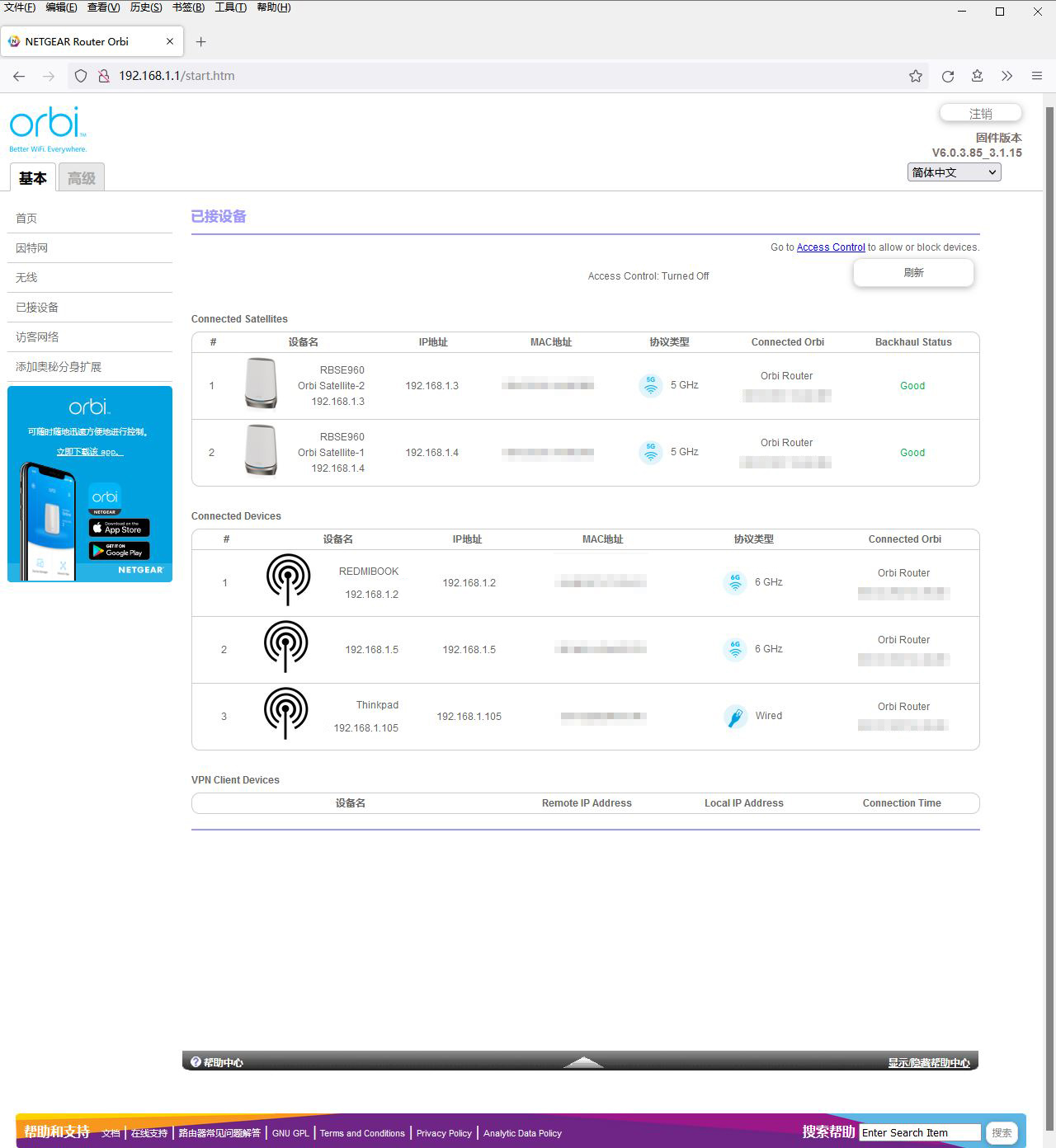Click the 6 GHz icon for 192.168.1.5
The image size is (1056, 1148).
735,649
